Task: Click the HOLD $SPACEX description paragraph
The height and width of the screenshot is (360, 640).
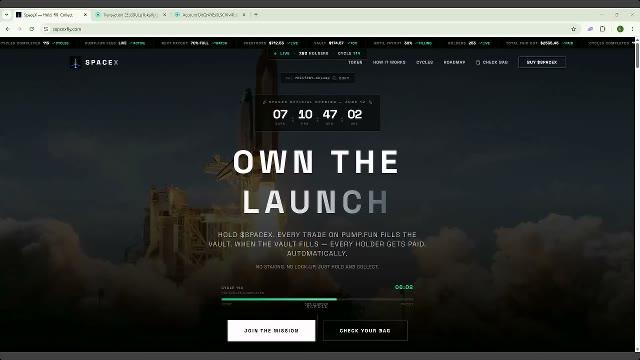Action: click(x=317, y=244)
